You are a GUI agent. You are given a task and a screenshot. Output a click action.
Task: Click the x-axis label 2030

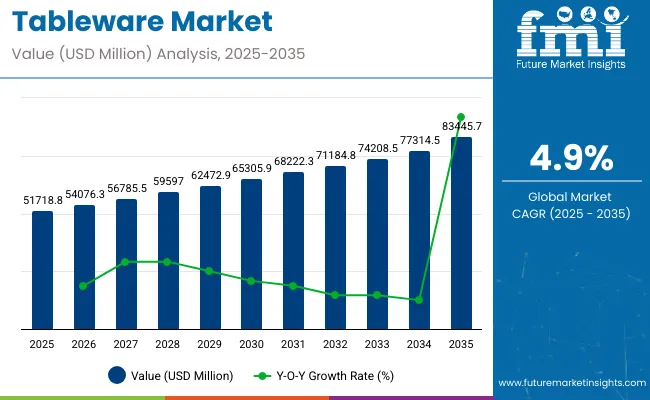point(252,344)
